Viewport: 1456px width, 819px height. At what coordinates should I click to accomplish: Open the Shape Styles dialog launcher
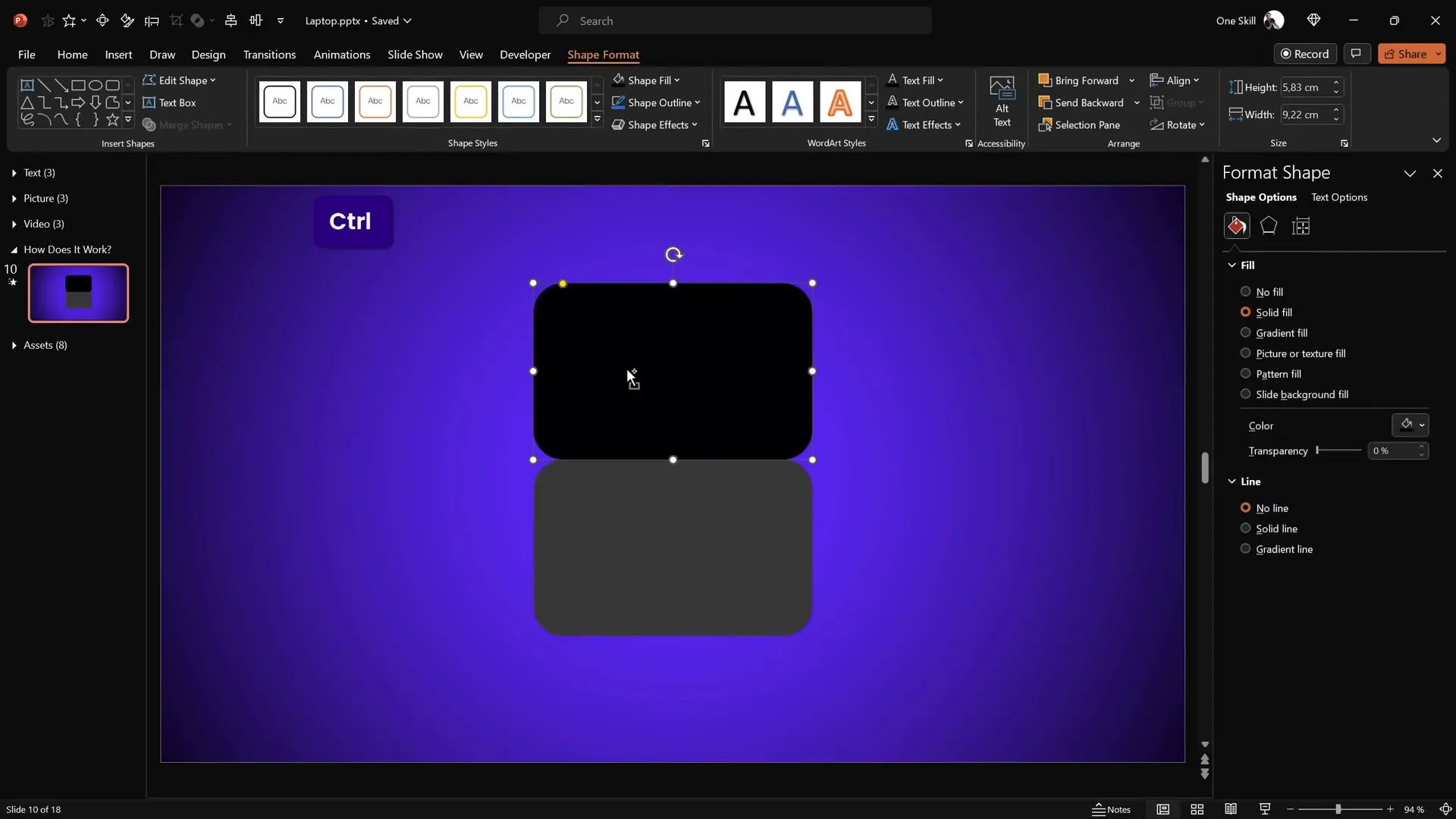[705, 143]
